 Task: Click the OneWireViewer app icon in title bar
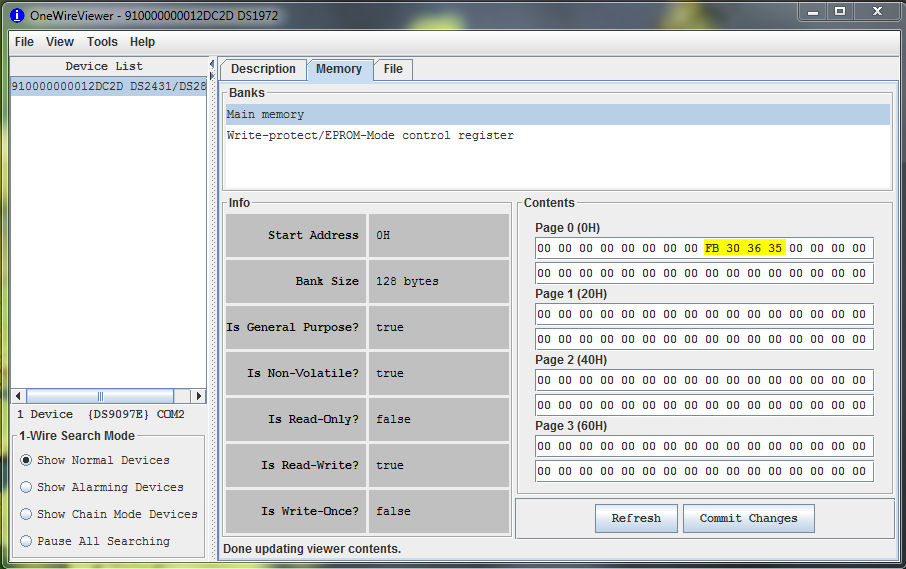point(17,16)
